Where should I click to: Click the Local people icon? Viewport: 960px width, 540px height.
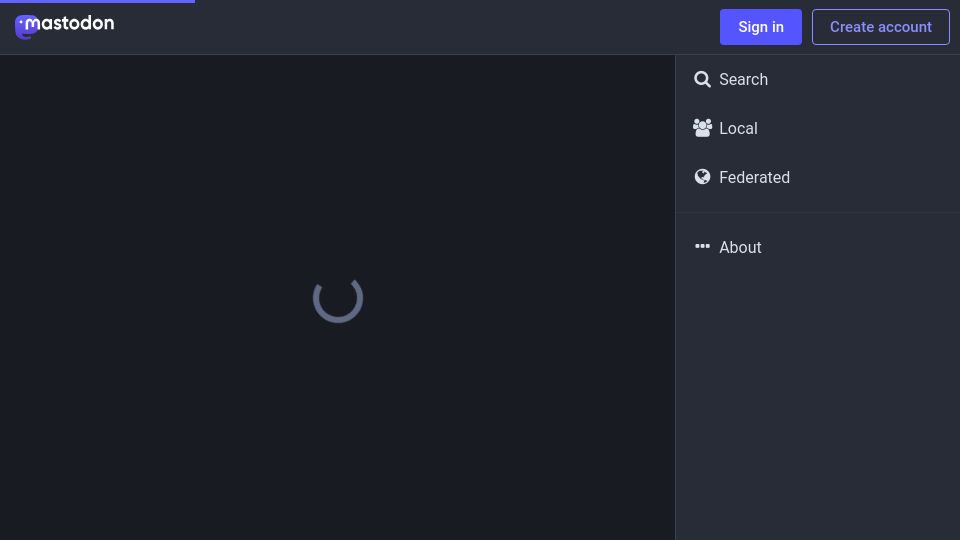702,128
